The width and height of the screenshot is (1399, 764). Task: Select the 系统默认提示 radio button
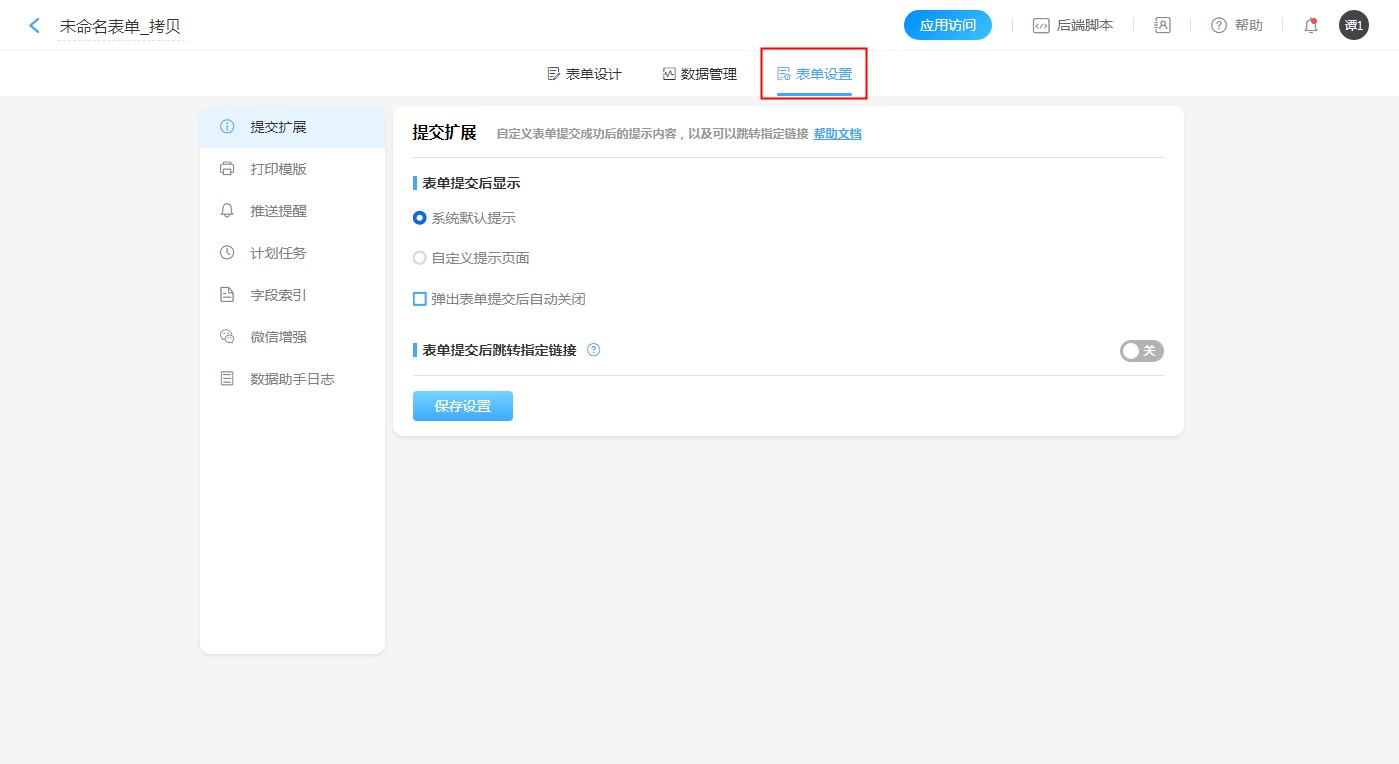420,218
